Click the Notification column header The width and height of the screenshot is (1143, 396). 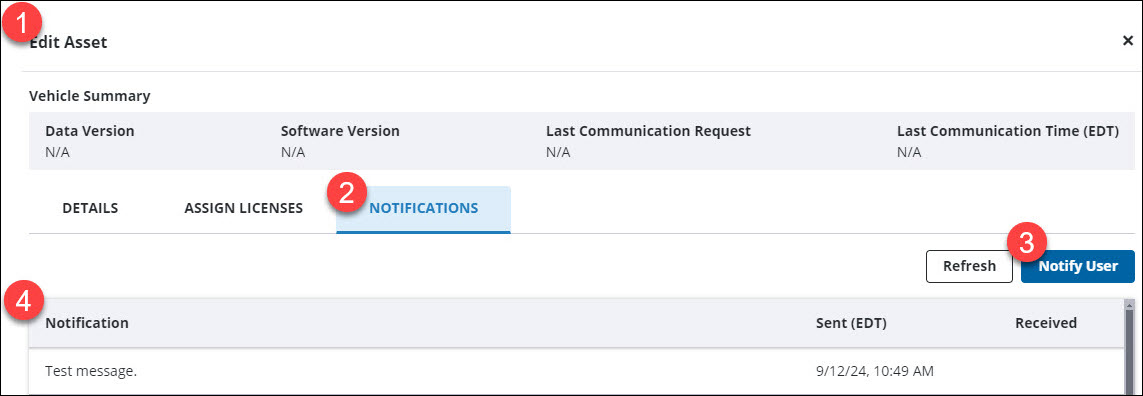coord(87,322)
